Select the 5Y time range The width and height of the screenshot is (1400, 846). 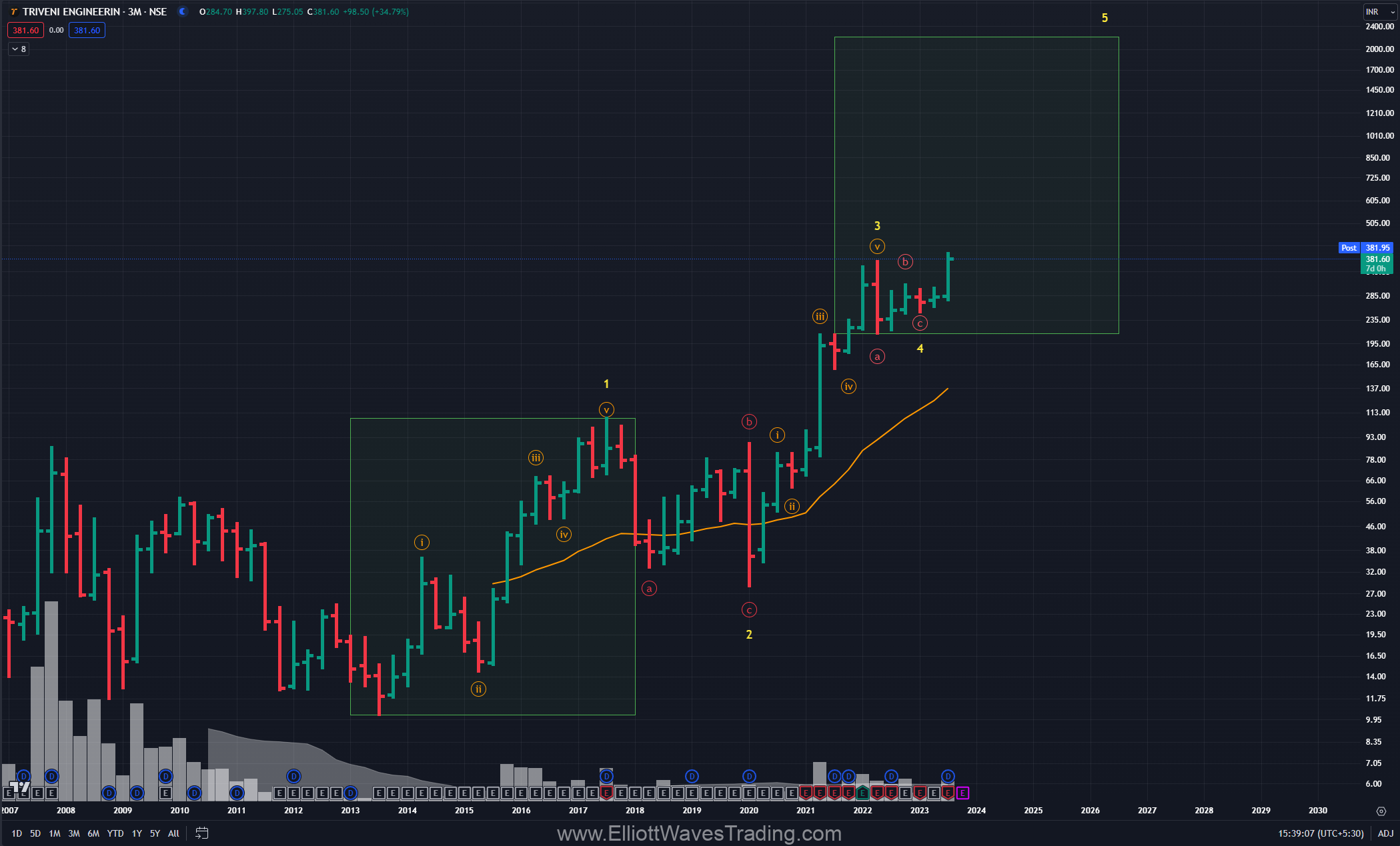coord(155,833)
